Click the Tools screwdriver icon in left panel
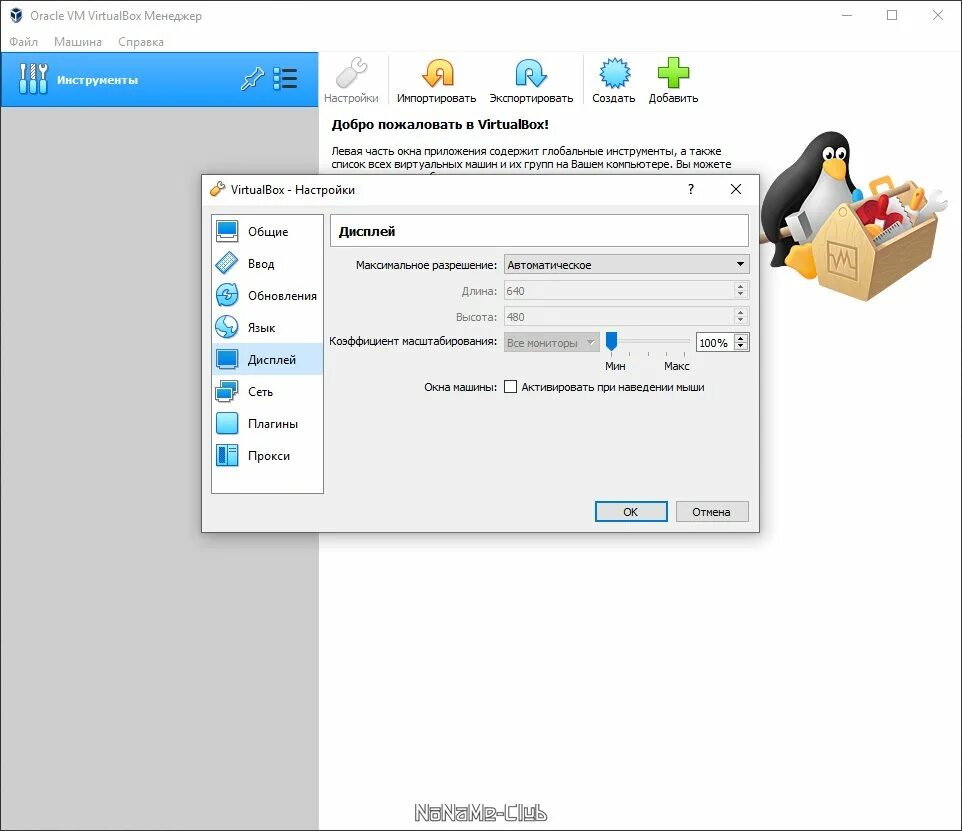962x831 pixels. coord(33,79)
